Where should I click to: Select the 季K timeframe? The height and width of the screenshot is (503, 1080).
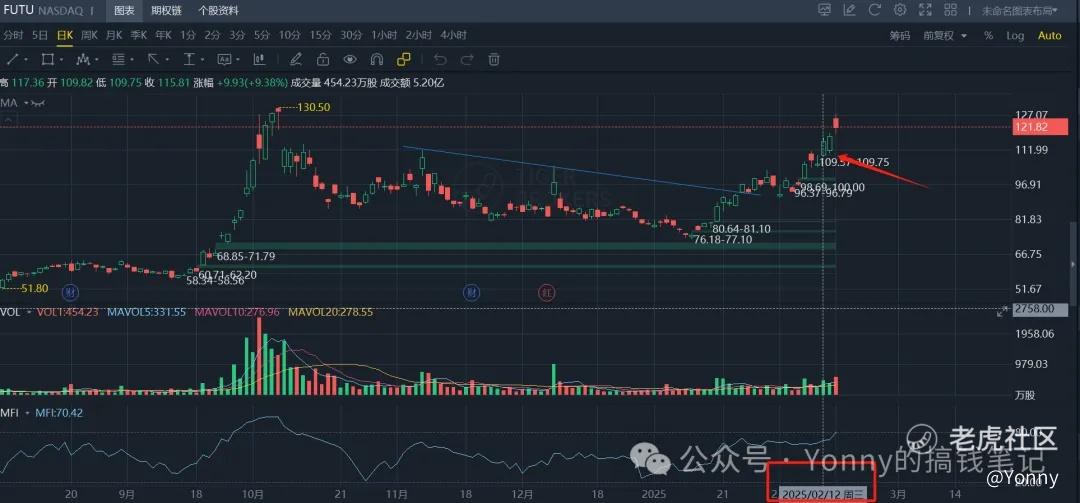(138, 35)
